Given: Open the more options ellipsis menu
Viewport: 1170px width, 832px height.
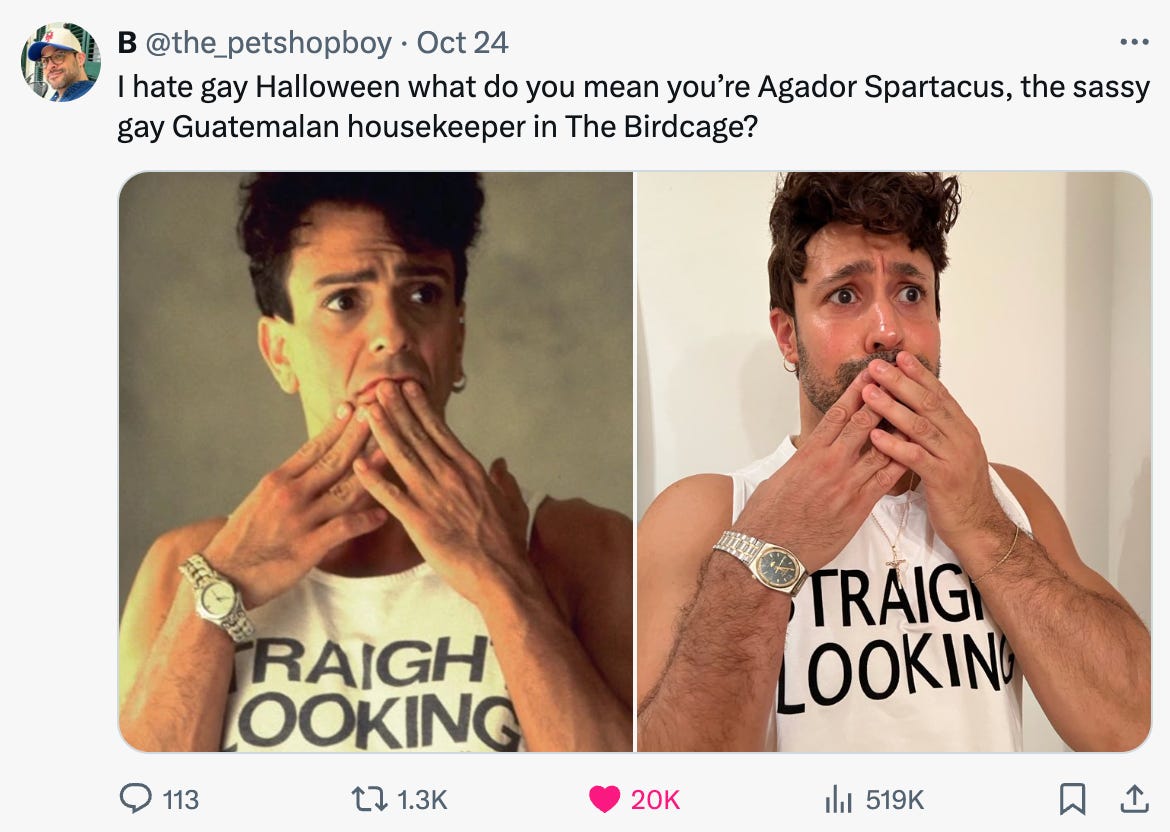Looking at the screenshot, I should 1134,43.
